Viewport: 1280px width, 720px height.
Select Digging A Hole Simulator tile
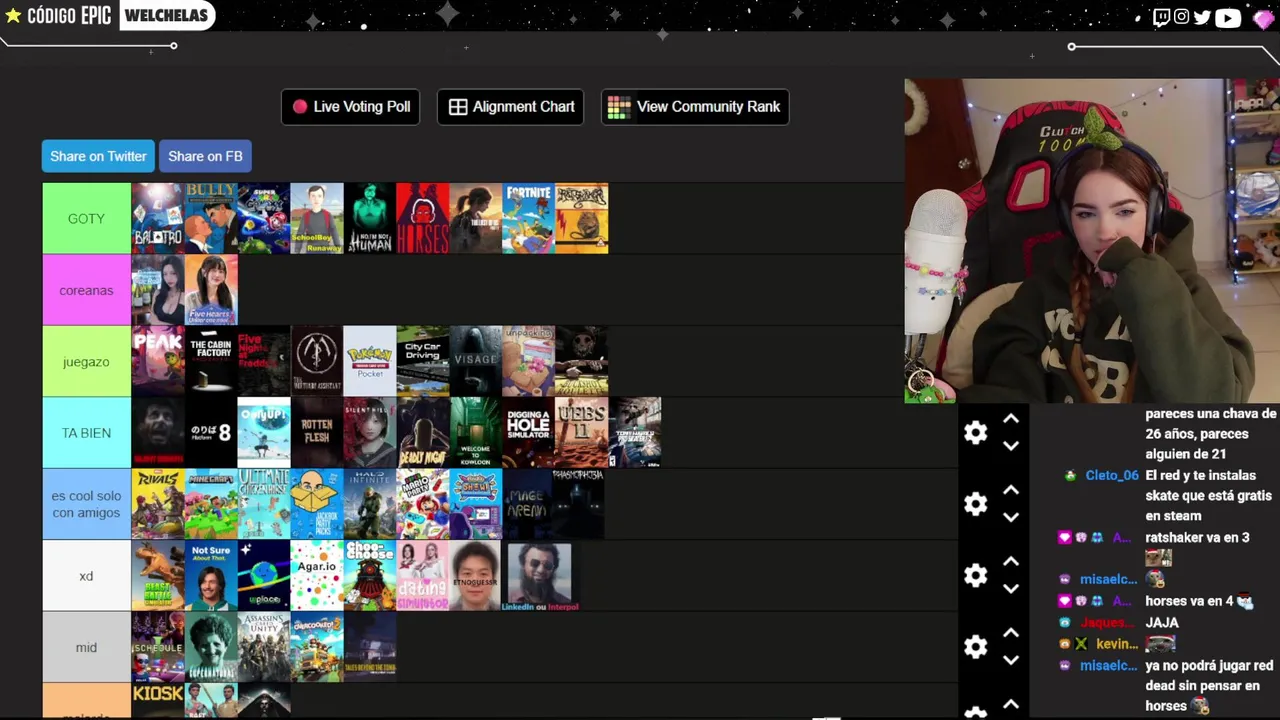(528, 433)
